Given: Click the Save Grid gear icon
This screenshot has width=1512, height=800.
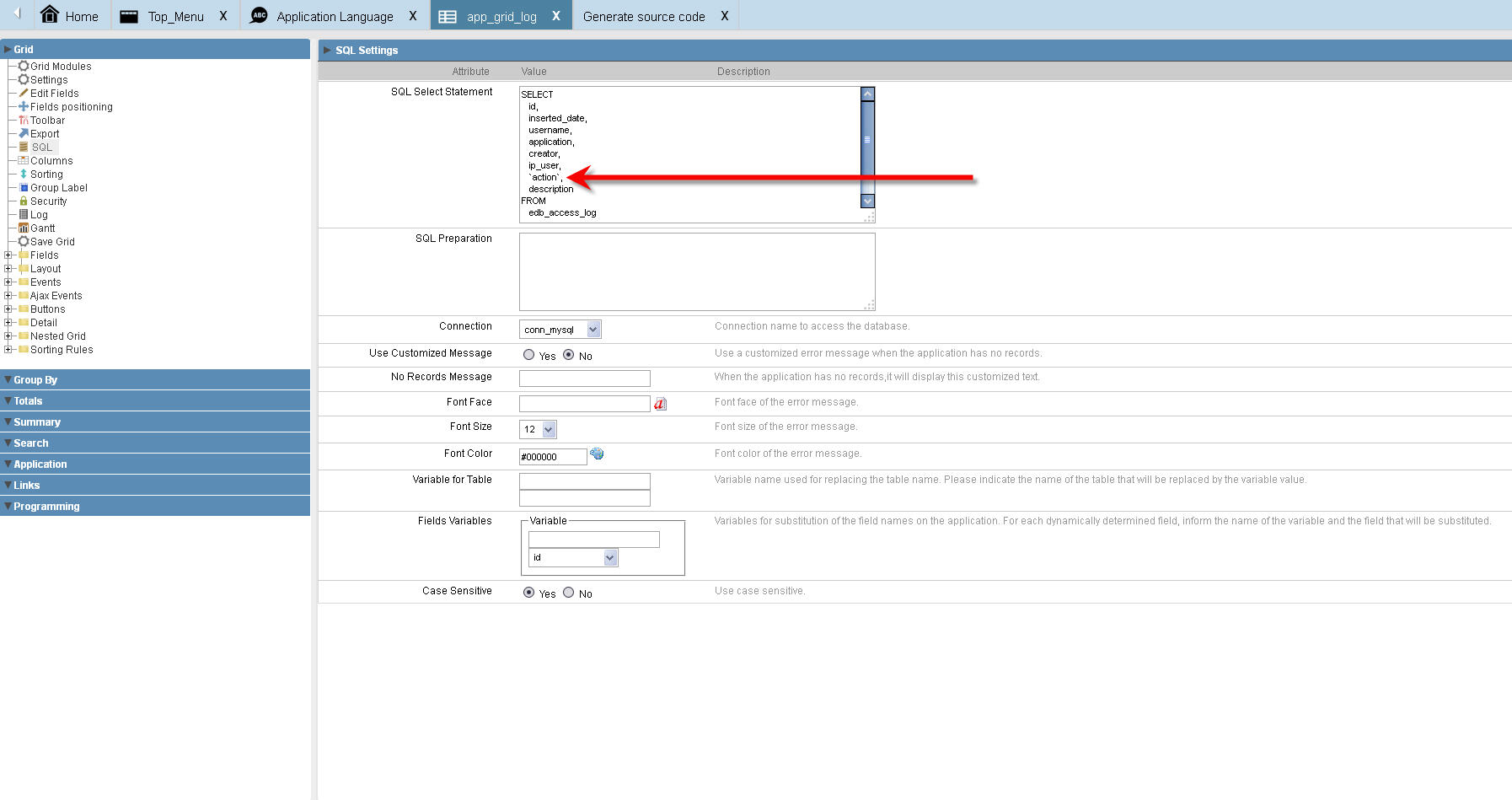Looking at the screenshot, I should coord(24,241).
